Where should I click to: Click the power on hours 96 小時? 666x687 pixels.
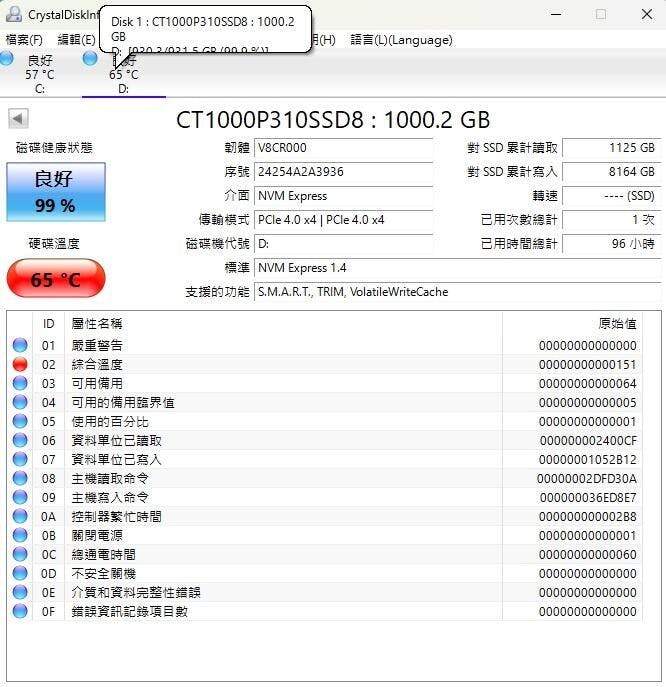tap(612, 244)
